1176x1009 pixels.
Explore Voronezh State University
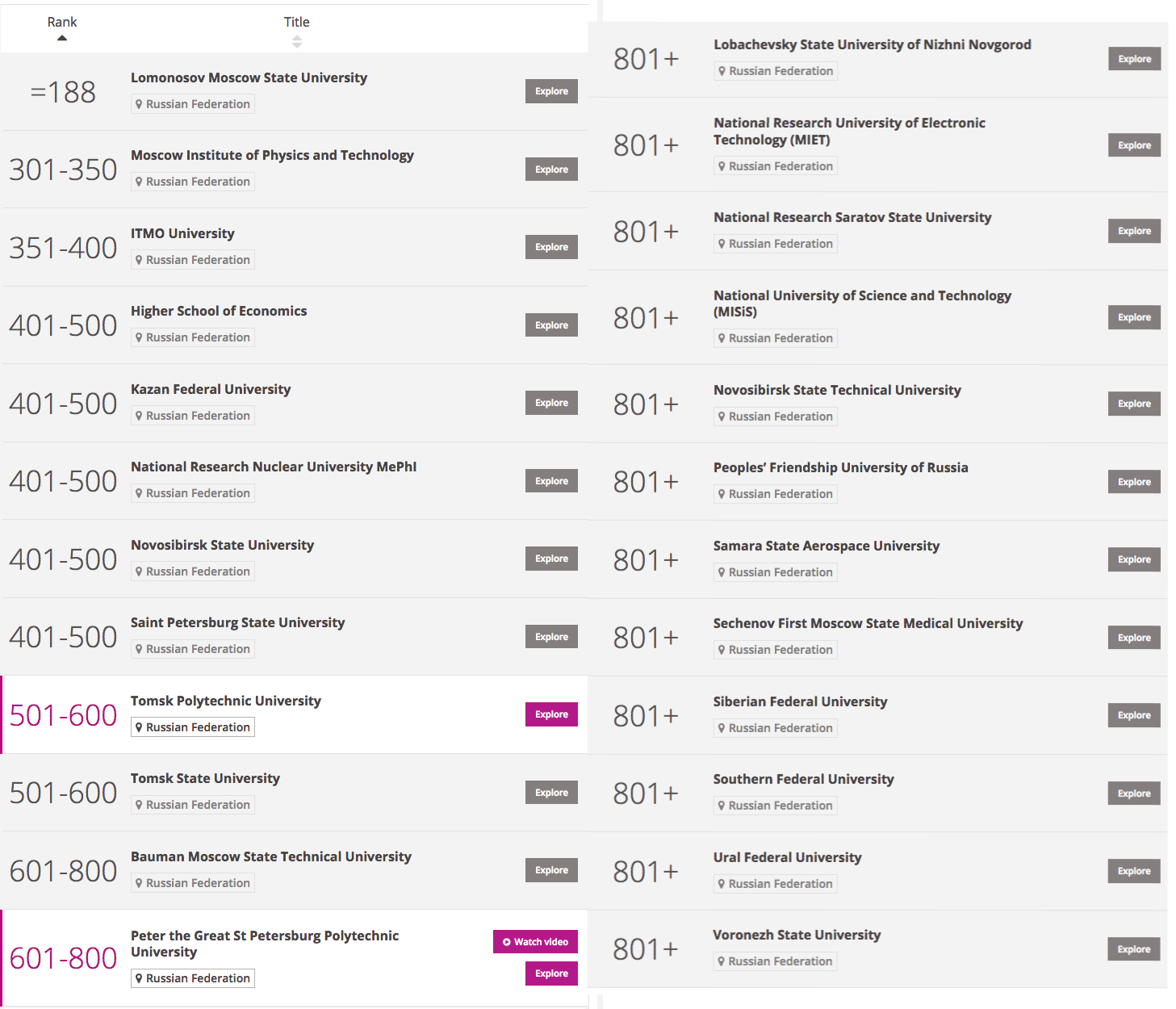[1134, 949]
